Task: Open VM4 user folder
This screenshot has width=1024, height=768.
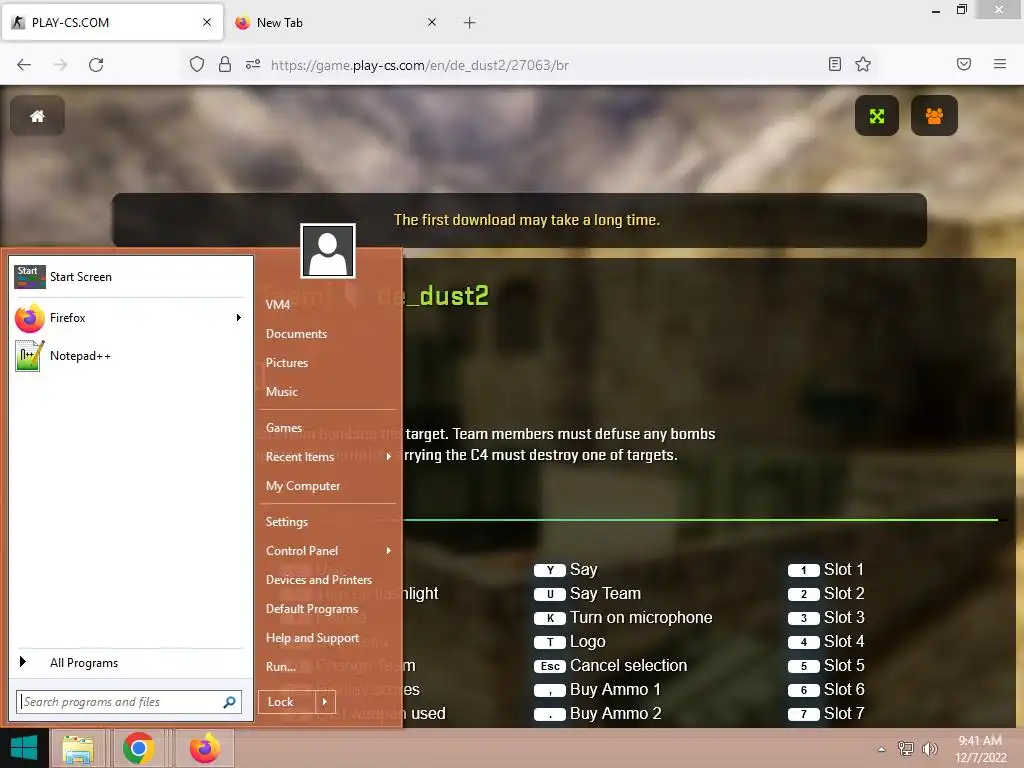Action: pyautogui.click(x=278, y=304)
